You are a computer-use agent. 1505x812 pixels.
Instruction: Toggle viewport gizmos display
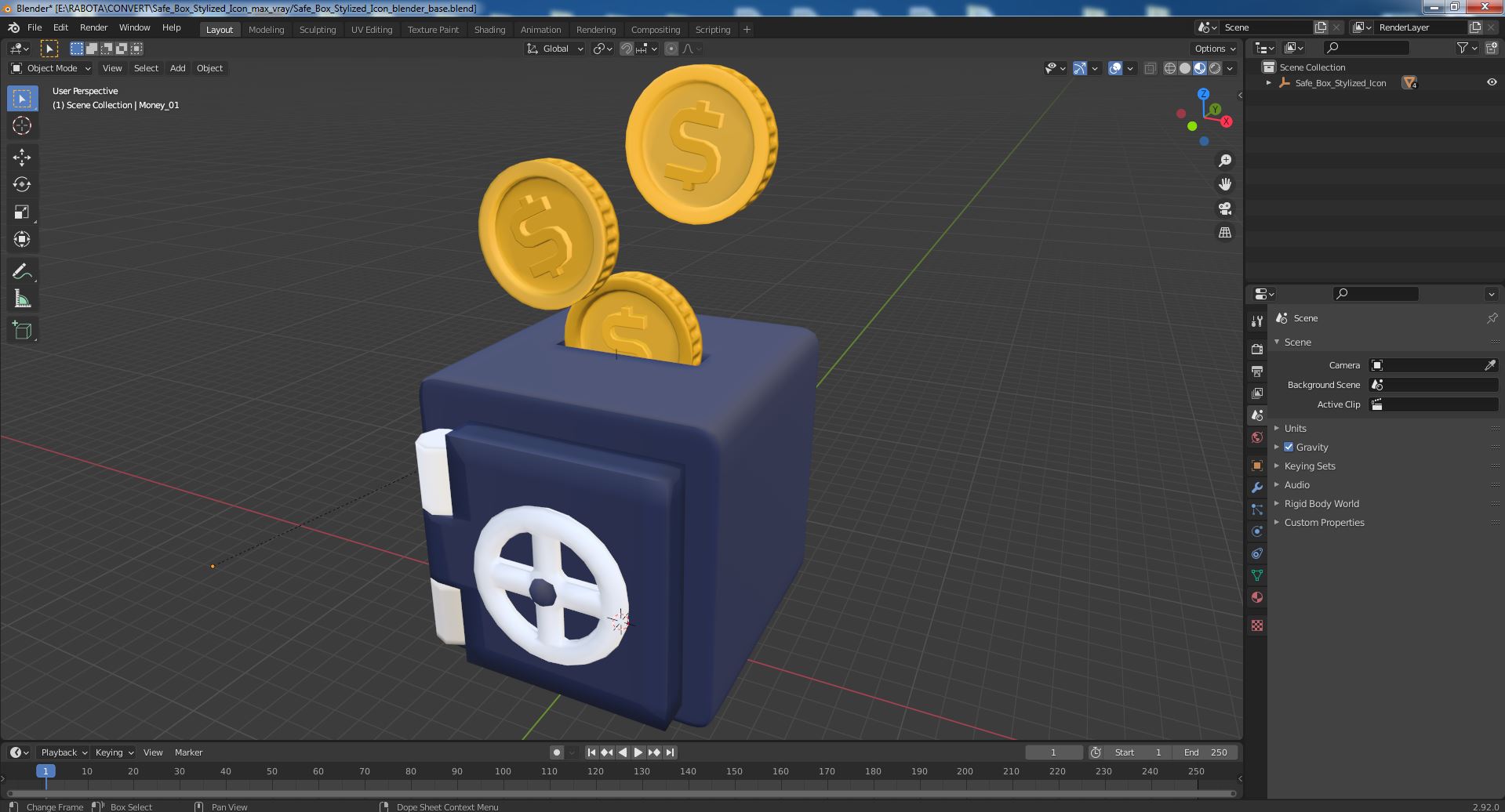[1080, 68]
